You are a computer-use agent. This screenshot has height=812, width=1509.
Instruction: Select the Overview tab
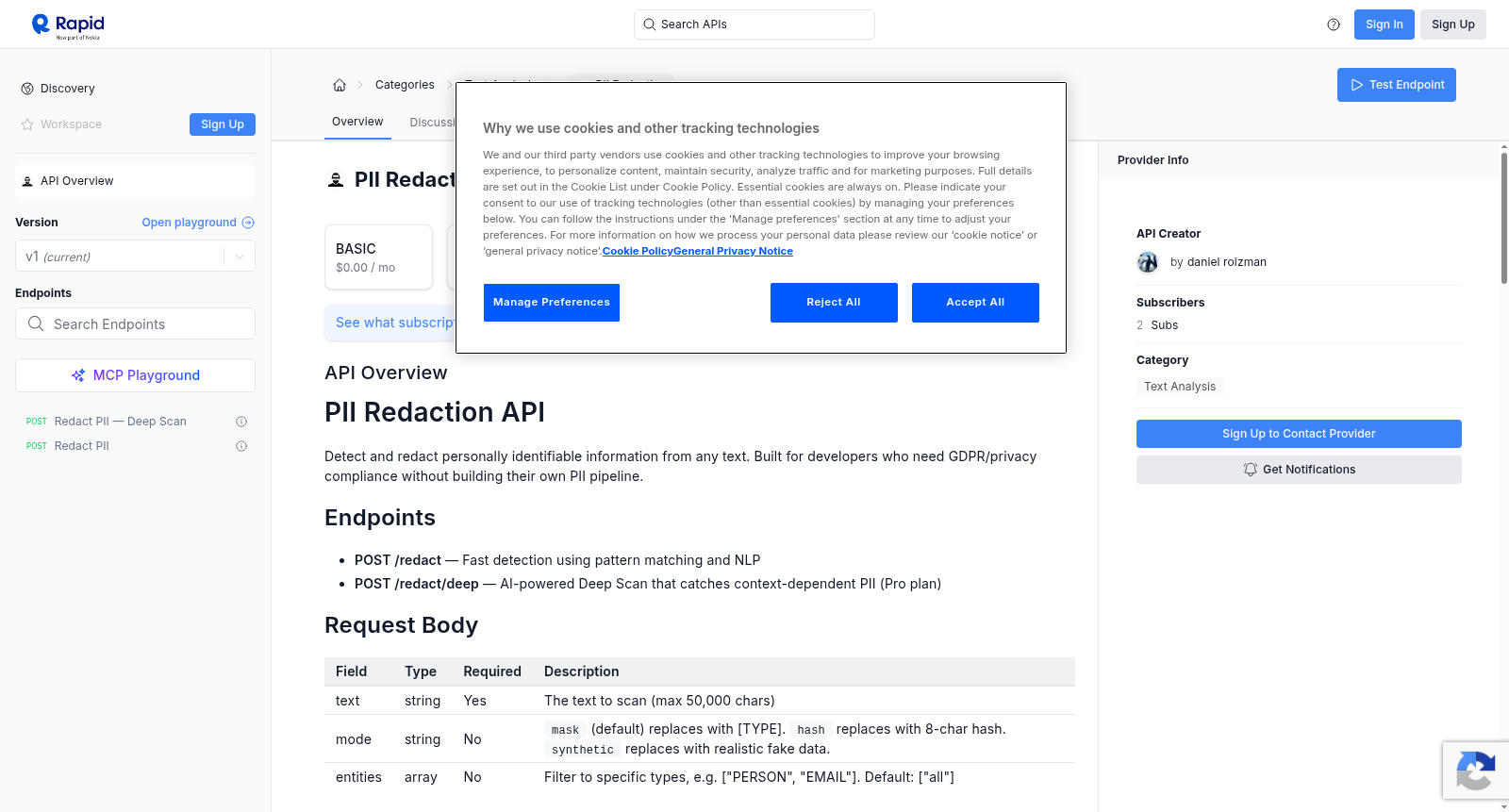pos(357,122)
